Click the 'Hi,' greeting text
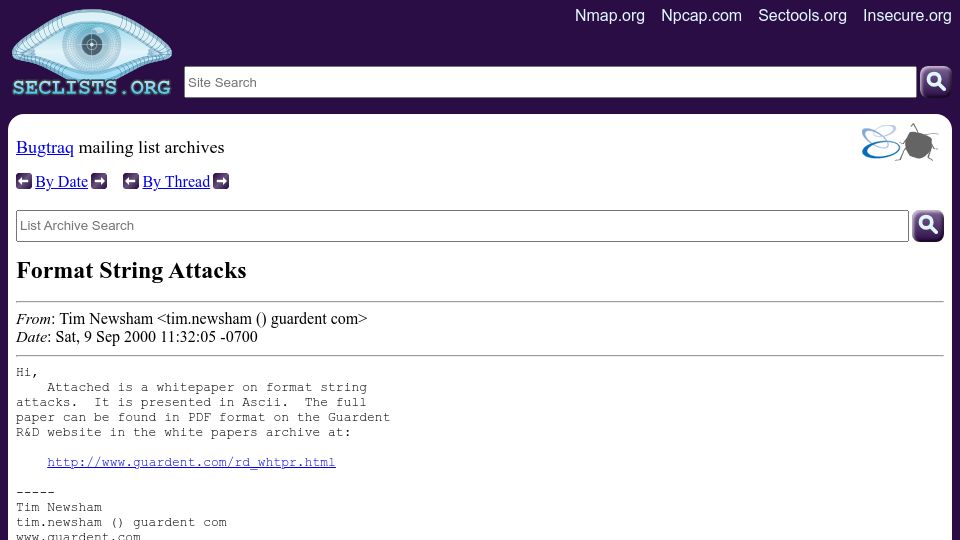This screenshot has width=960, height=540. click(27, 372)
